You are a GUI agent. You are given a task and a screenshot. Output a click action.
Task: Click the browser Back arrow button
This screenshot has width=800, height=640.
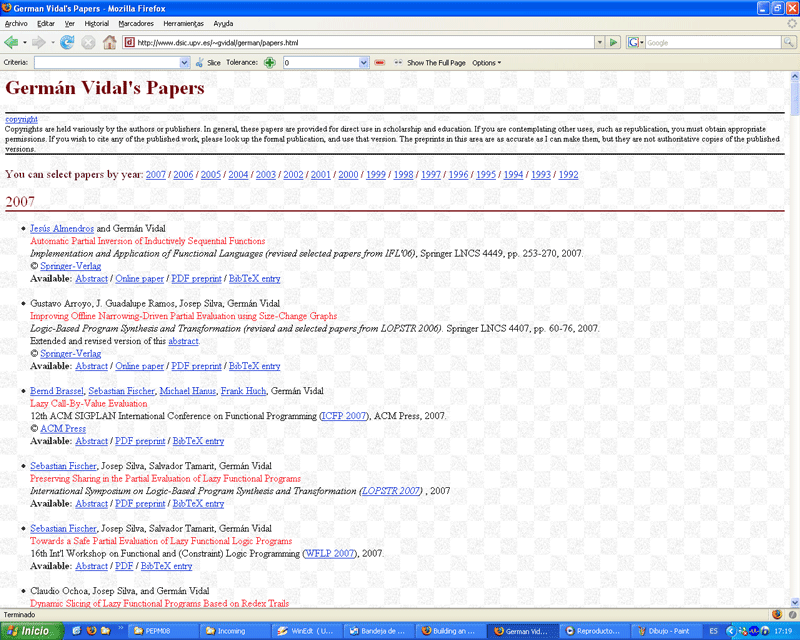[x=12, y=42]
